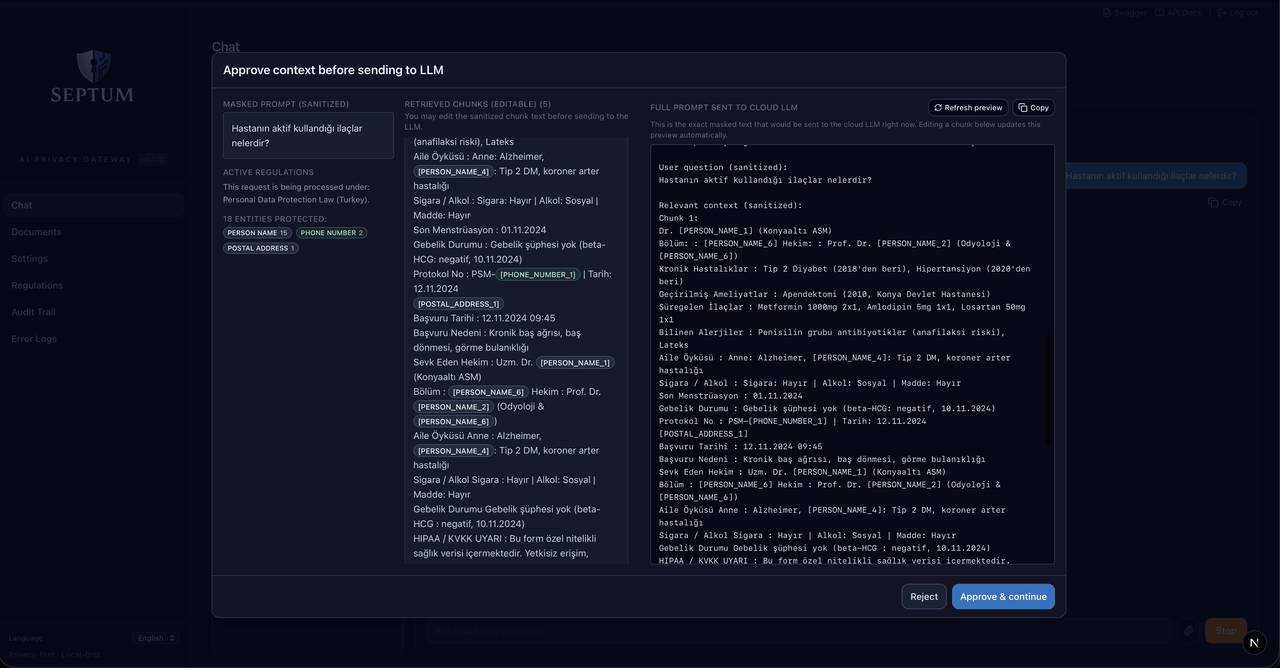
Task: Click the Next.js N badge icon
Action: (1254, 643)
